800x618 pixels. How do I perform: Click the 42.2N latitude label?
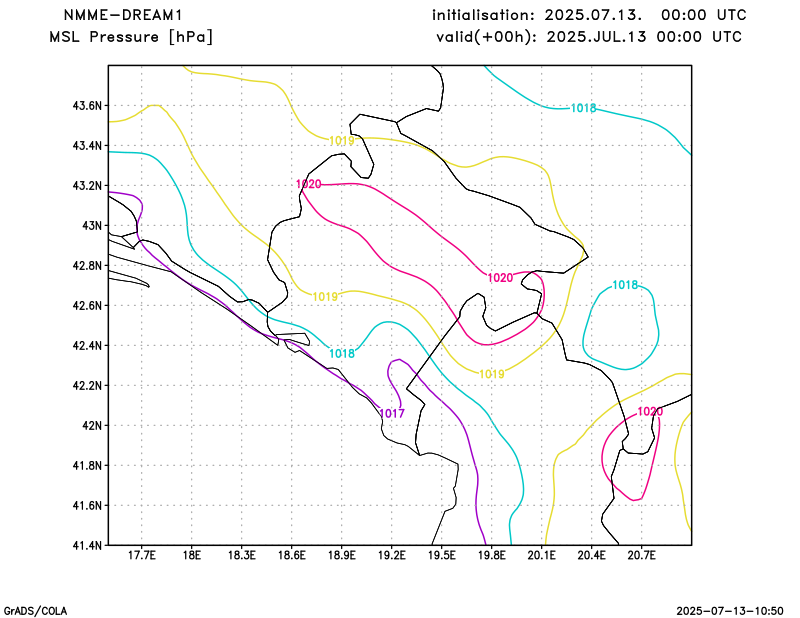[x=87, y=386]
